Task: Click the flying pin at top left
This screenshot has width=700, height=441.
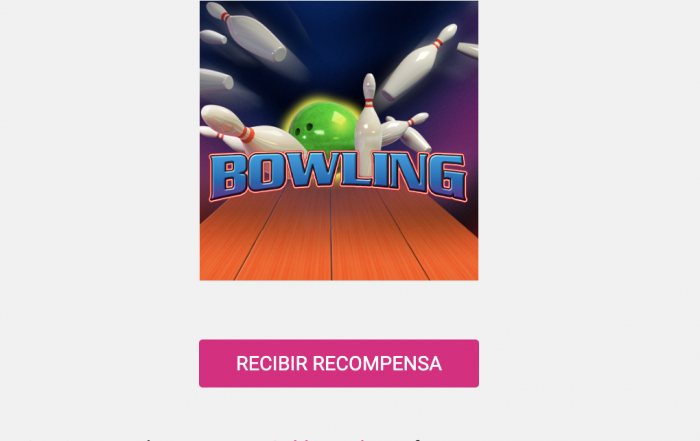Action: pos(246,31)
